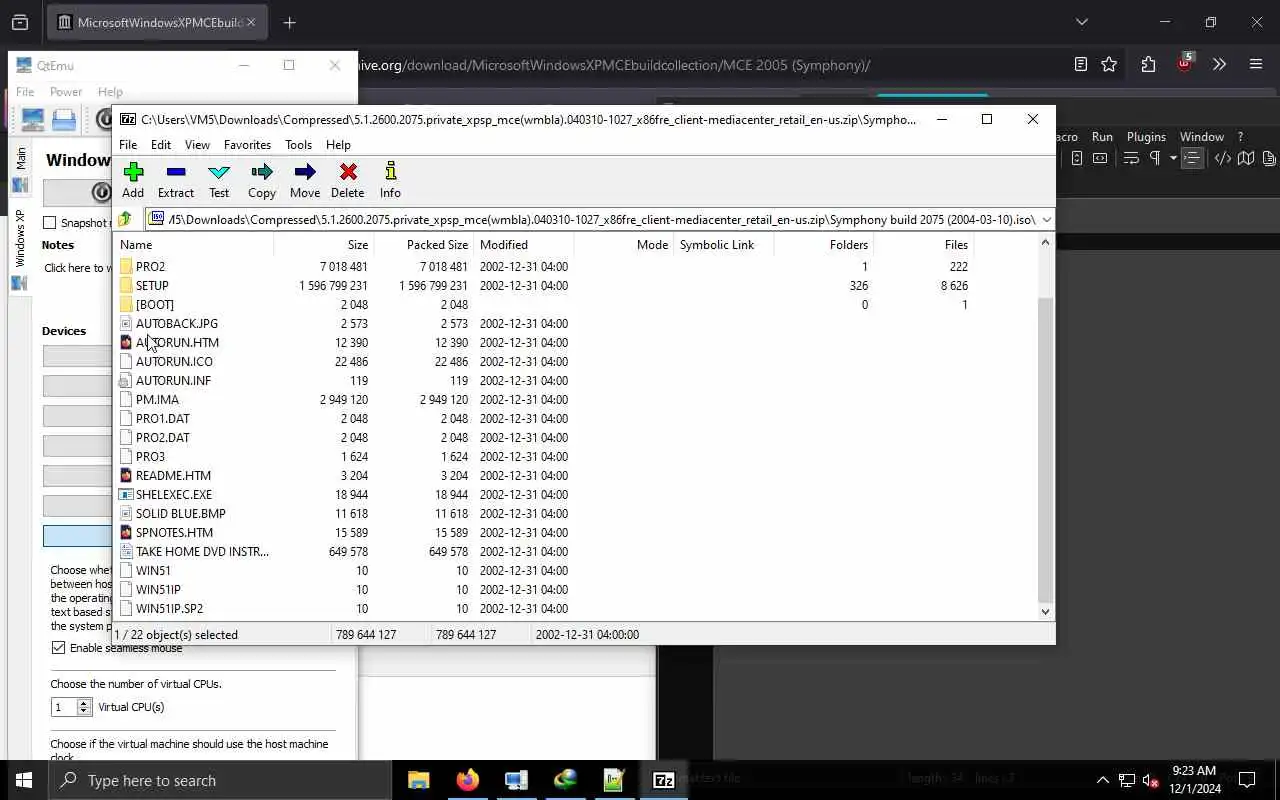Open the QtEmu Power menu

66,92
